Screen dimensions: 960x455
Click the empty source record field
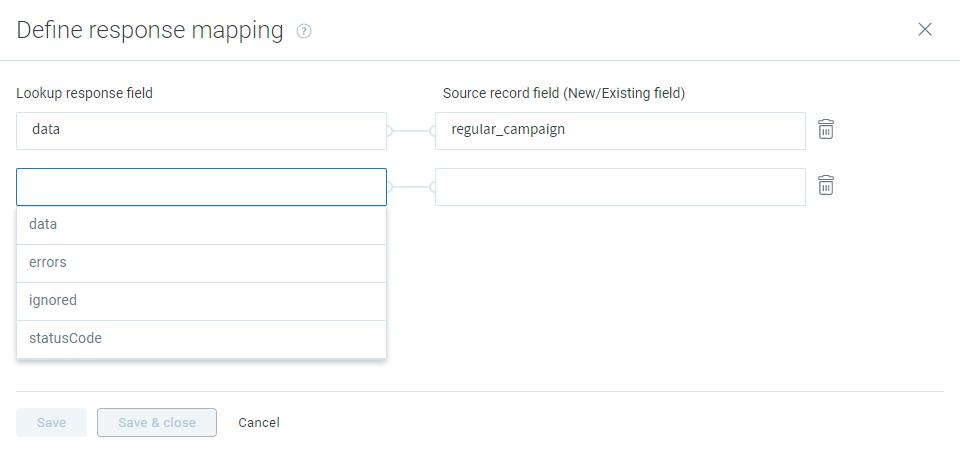coord(620,187)
